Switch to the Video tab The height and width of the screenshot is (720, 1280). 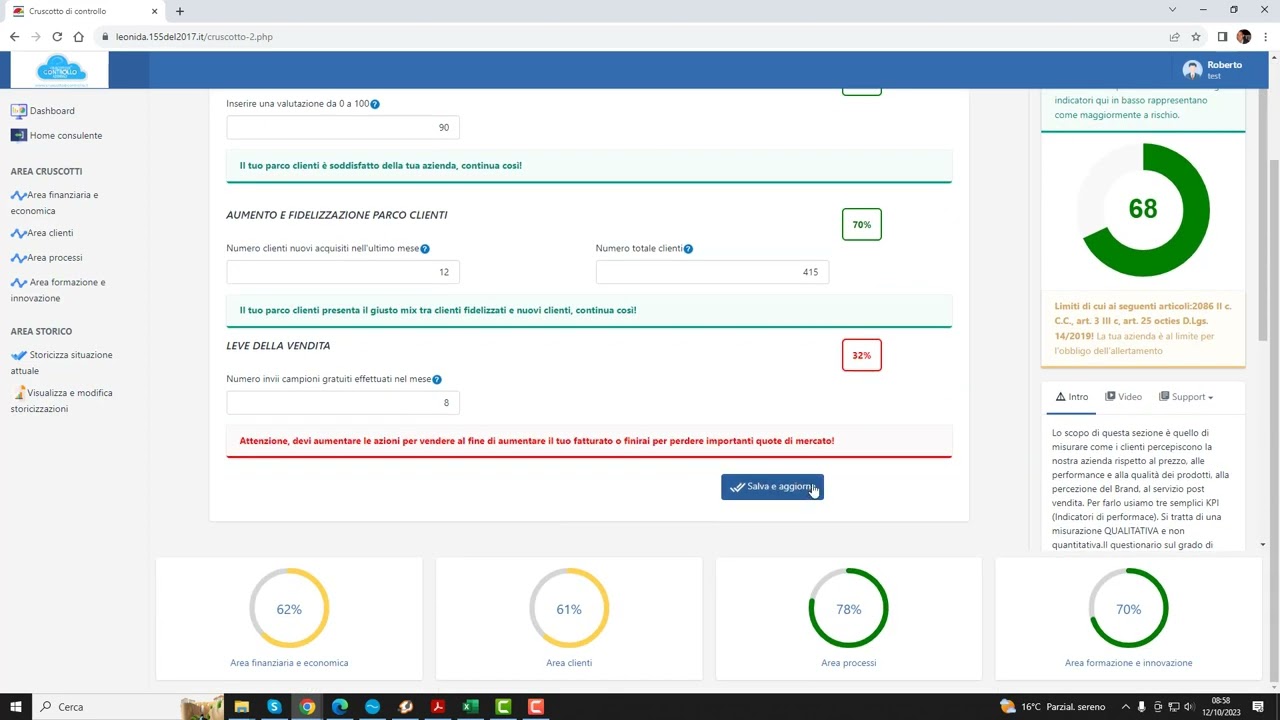1123,397
